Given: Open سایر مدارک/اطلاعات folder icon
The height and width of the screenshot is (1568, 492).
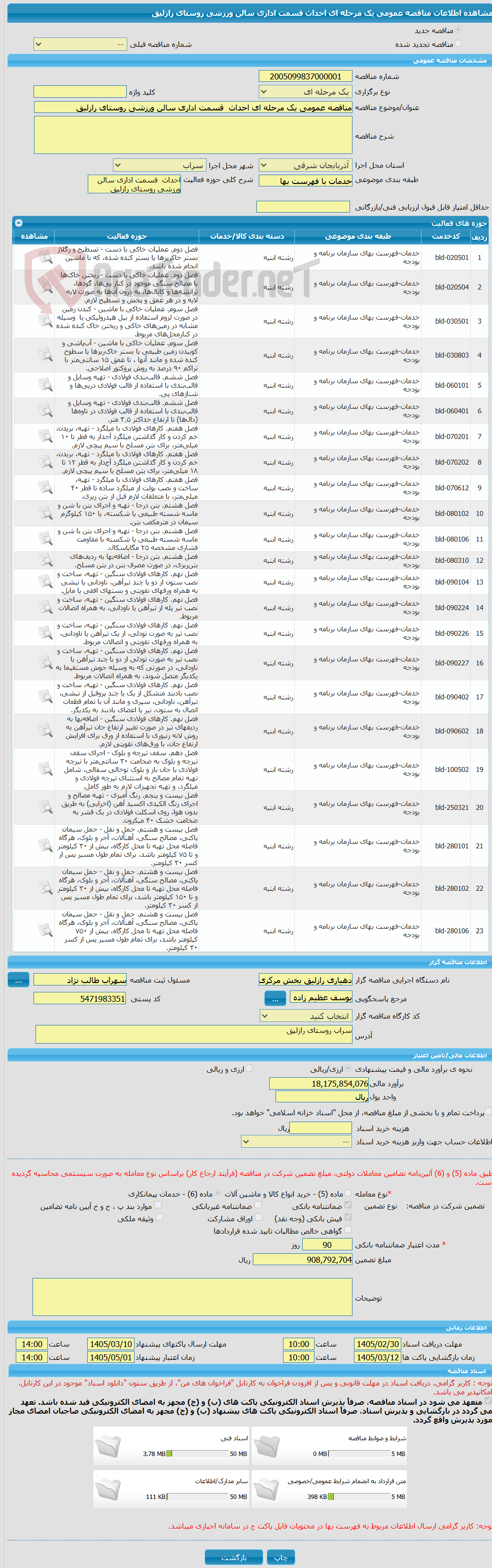Looking at the screenshot, I should (x=108, y=1490).
